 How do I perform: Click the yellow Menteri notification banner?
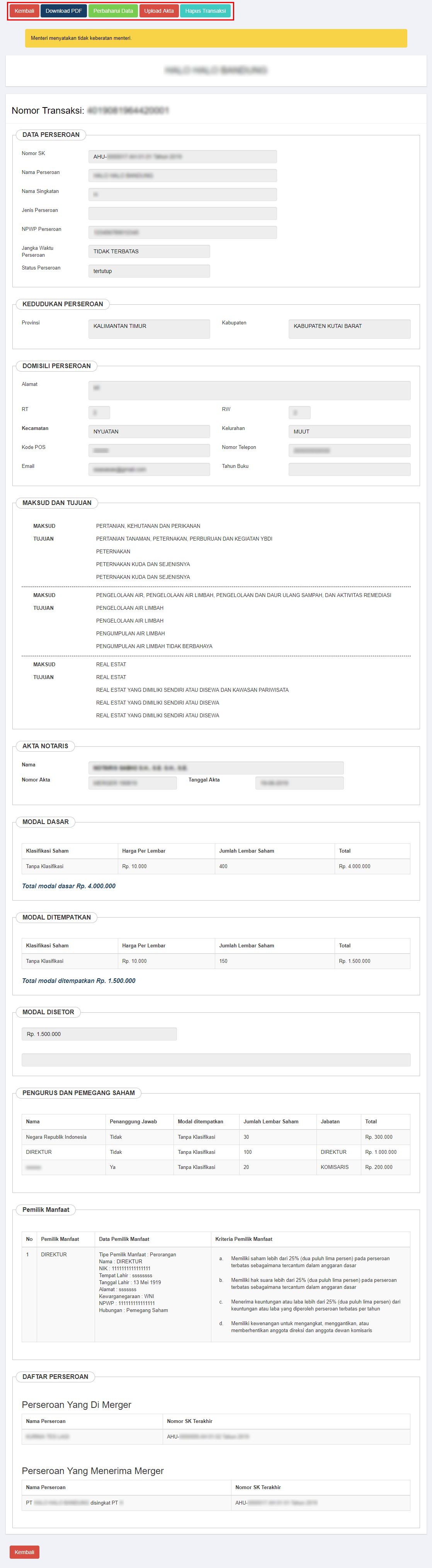pyautogui.click(x=216, y=38)
